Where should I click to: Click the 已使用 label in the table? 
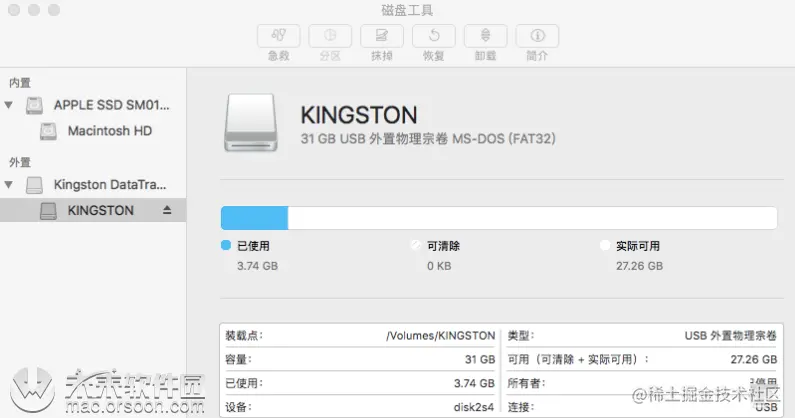pyautogui.click(x=244, y=383)
